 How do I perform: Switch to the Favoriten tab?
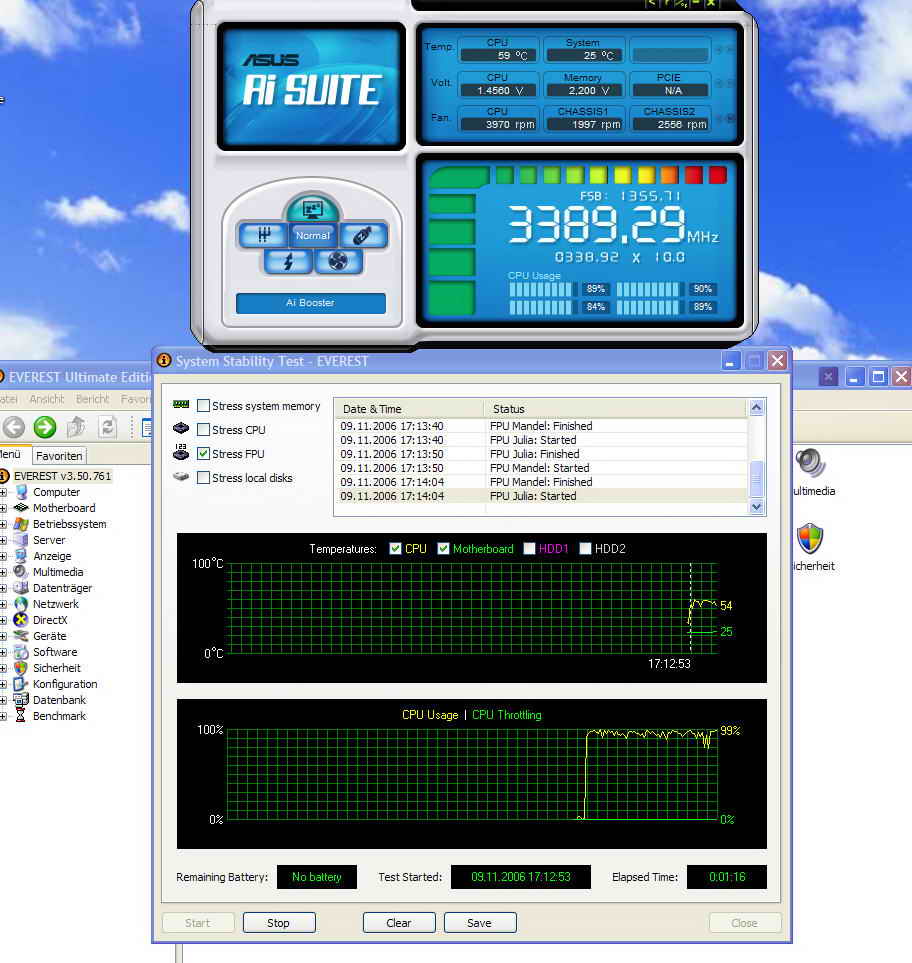pos(59,456)
